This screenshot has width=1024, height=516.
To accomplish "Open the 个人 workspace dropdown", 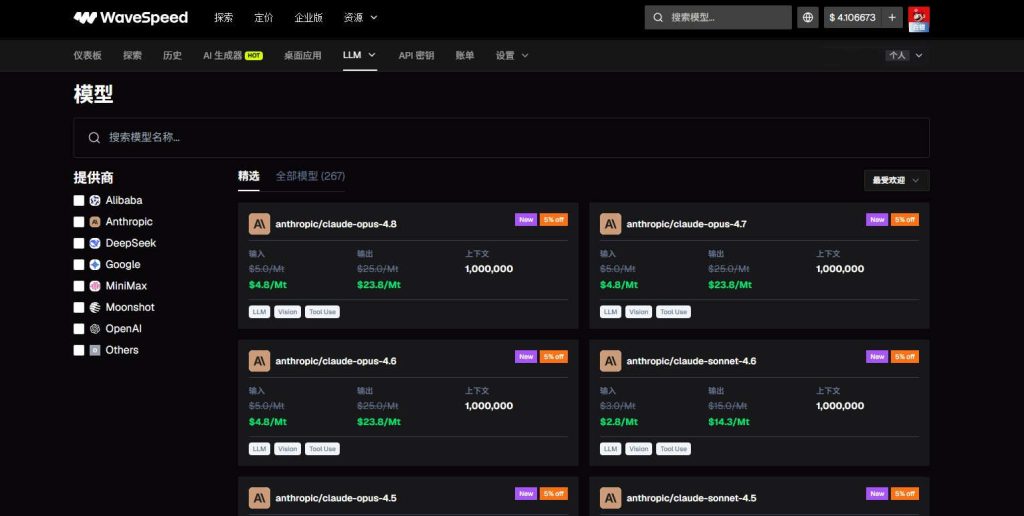I will (x=904, y=56).
